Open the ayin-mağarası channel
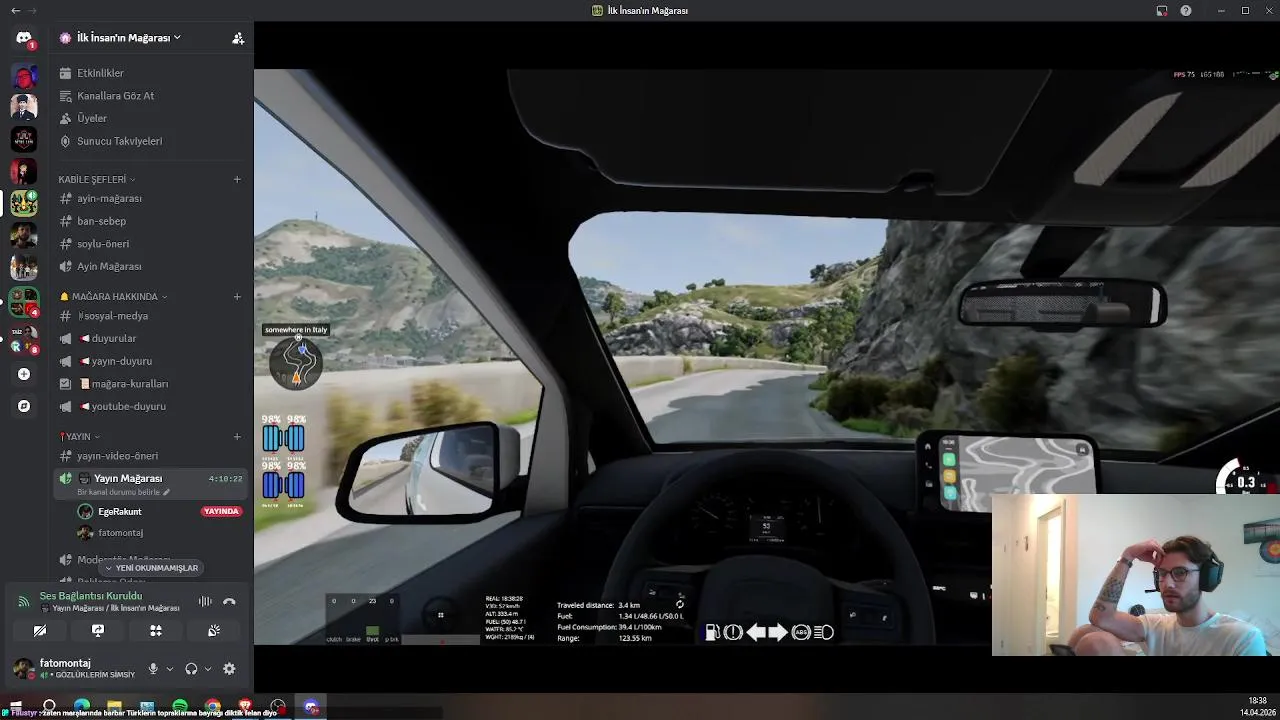The width and height of the screenshot is (1280, 720). click(x=152, y=199)
